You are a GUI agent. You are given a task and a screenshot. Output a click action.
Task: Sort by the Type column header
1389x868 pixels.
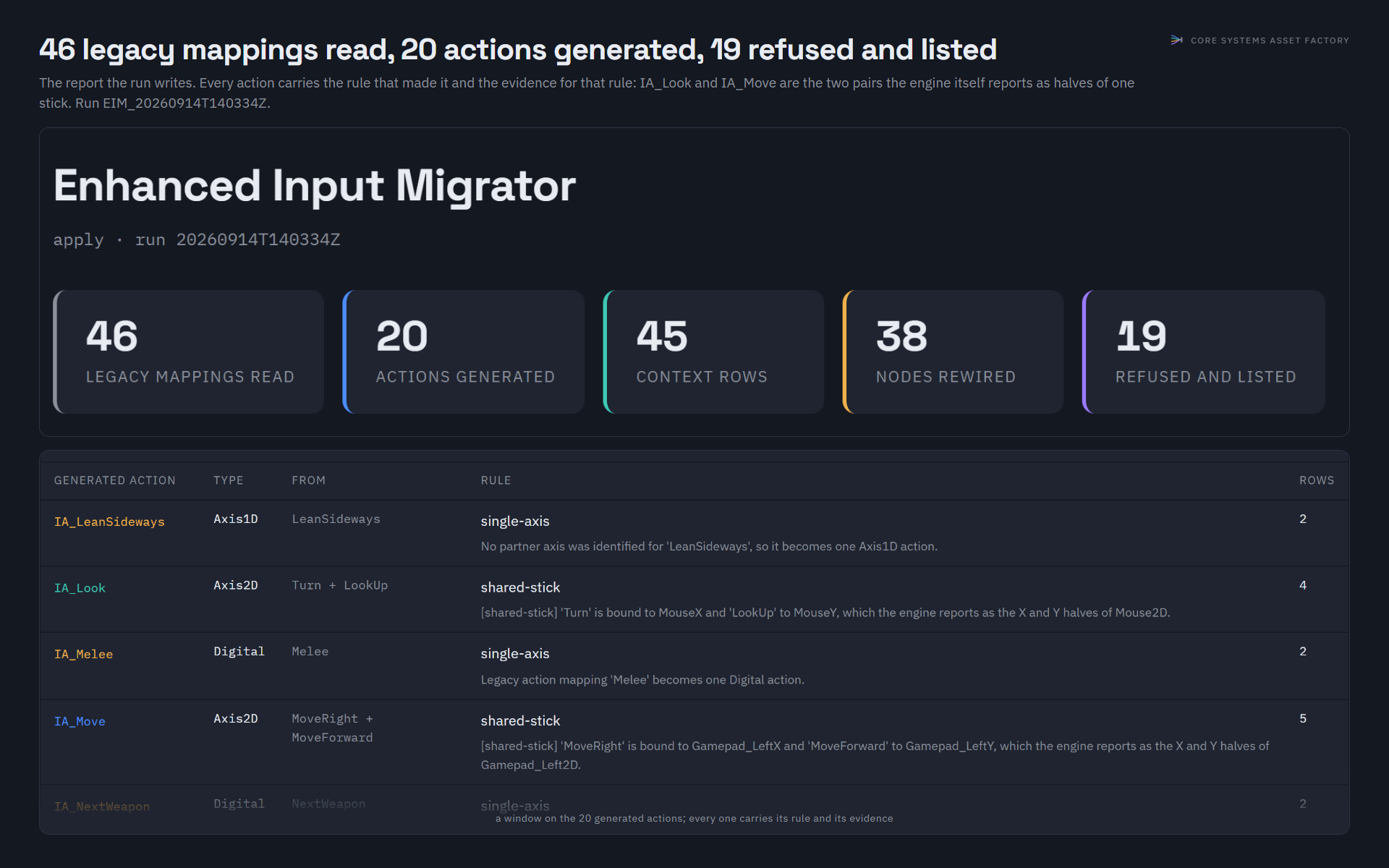click(x=229, y=480)
